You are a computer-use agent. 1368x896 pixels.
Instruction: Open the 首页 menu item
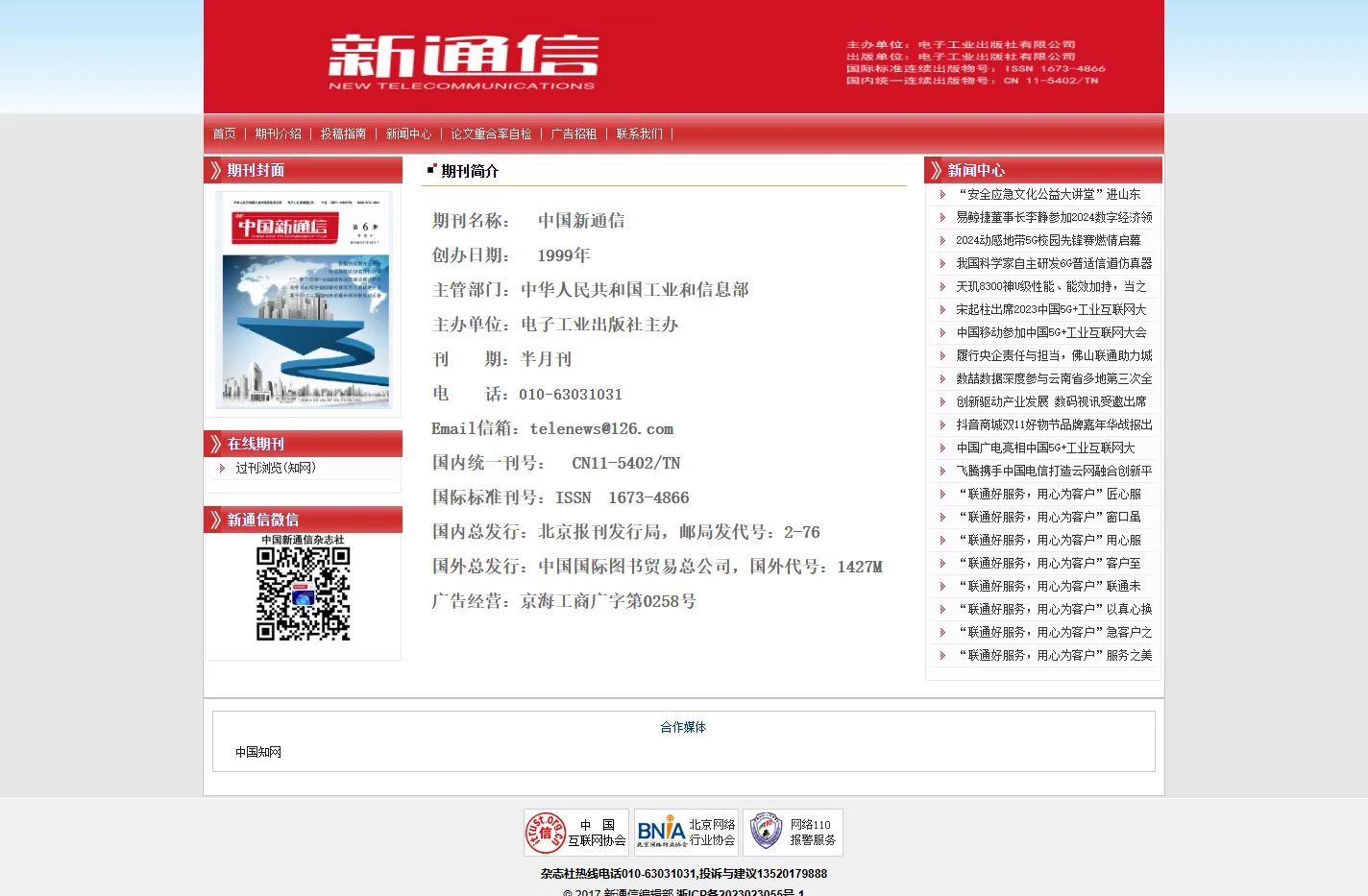pos(224,134)
